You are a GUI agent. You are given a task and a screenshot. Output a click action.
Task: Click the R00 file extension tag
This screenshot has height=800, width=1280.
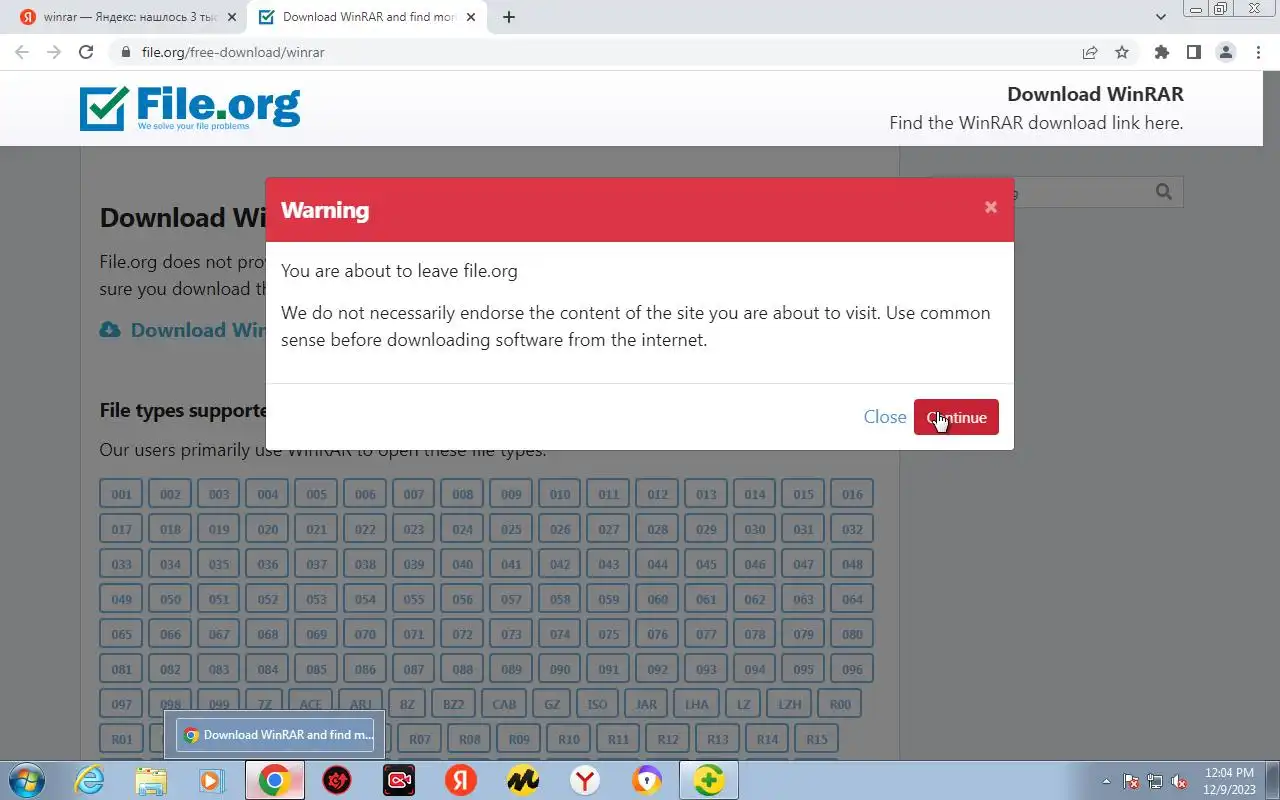pyautogui.click(x=840, y=704)
